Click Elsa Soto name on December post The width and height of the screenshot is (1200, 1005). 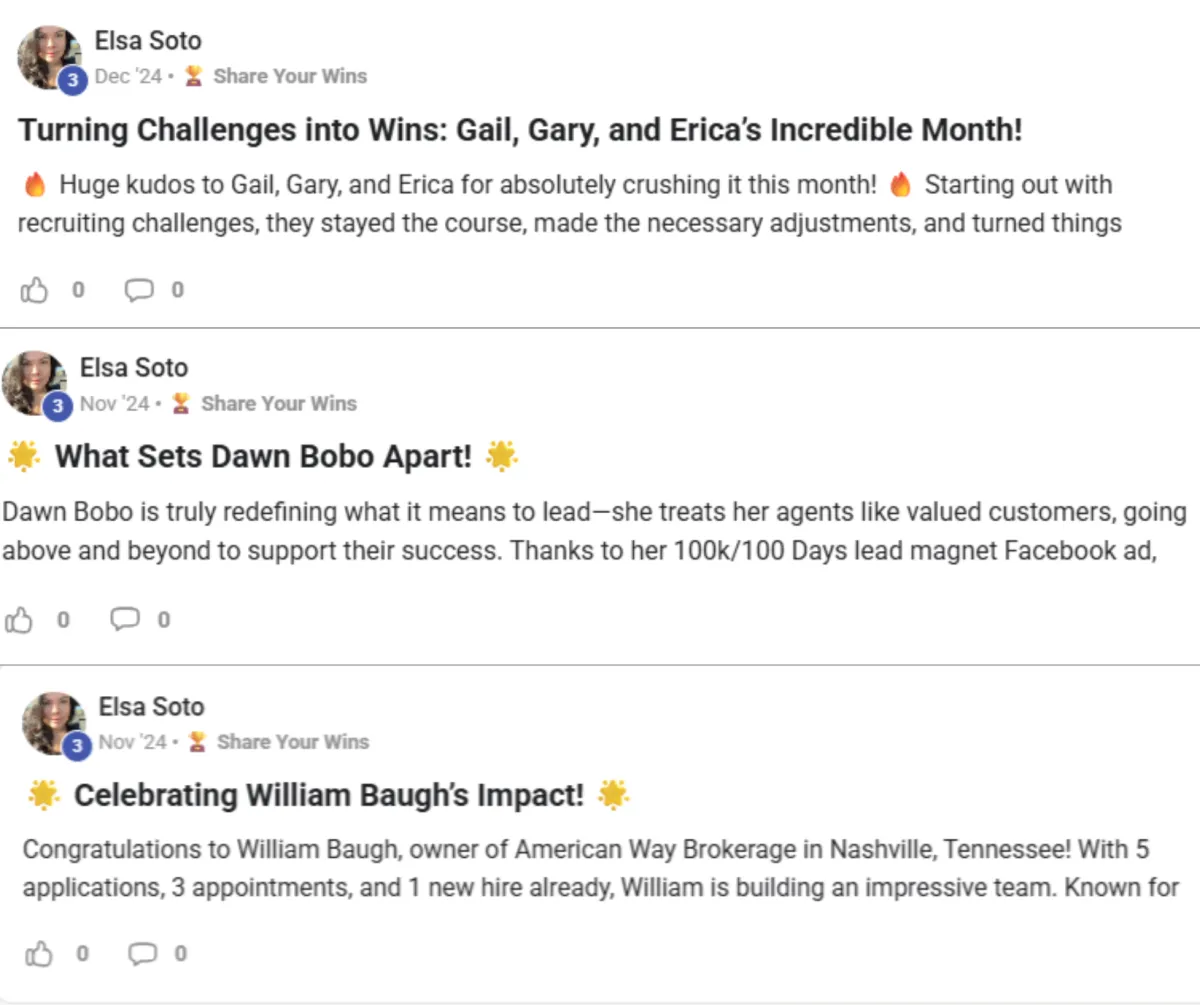point(148,41)
